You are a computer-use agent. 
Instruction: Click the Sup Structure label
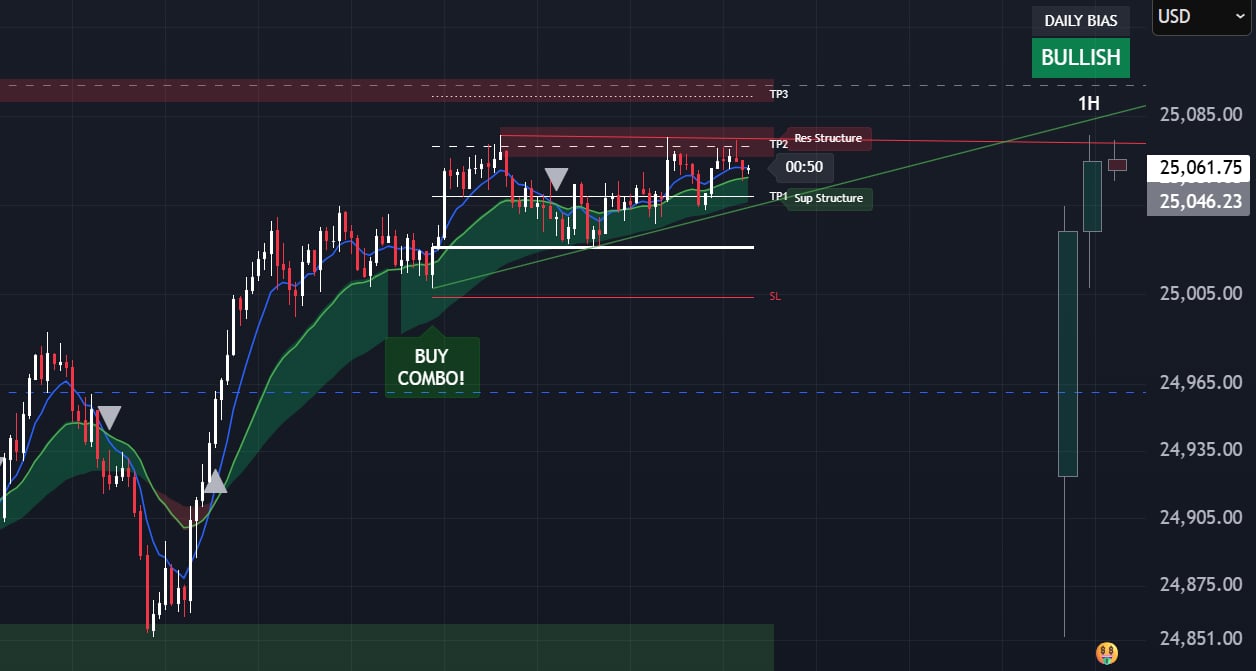[x=828, y=198]
